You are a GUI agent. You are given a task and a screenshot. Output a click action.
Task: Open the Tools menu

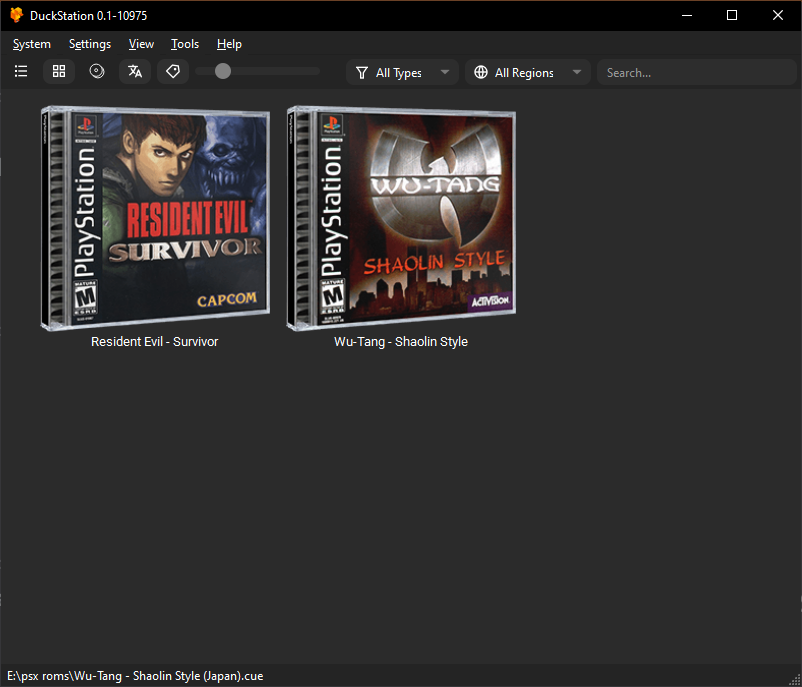185,45
